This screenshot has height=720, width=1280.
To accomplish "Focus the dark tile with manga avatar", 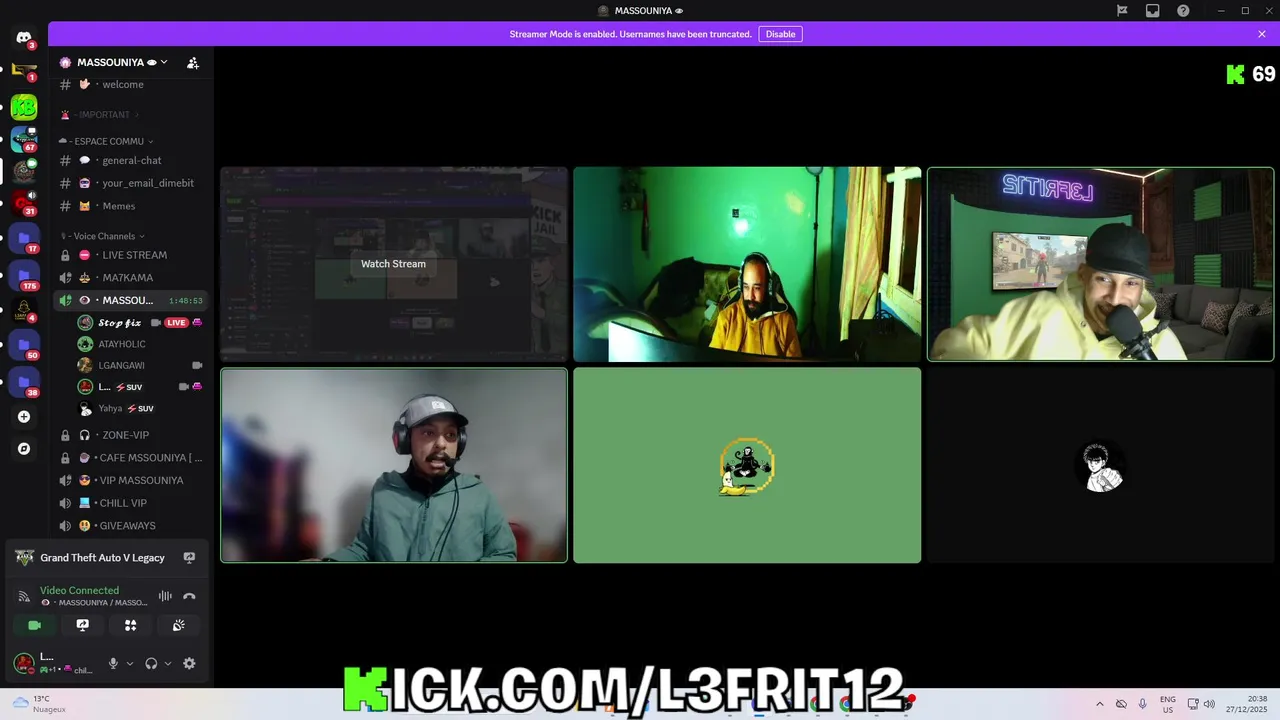I will coord(1100,465).
